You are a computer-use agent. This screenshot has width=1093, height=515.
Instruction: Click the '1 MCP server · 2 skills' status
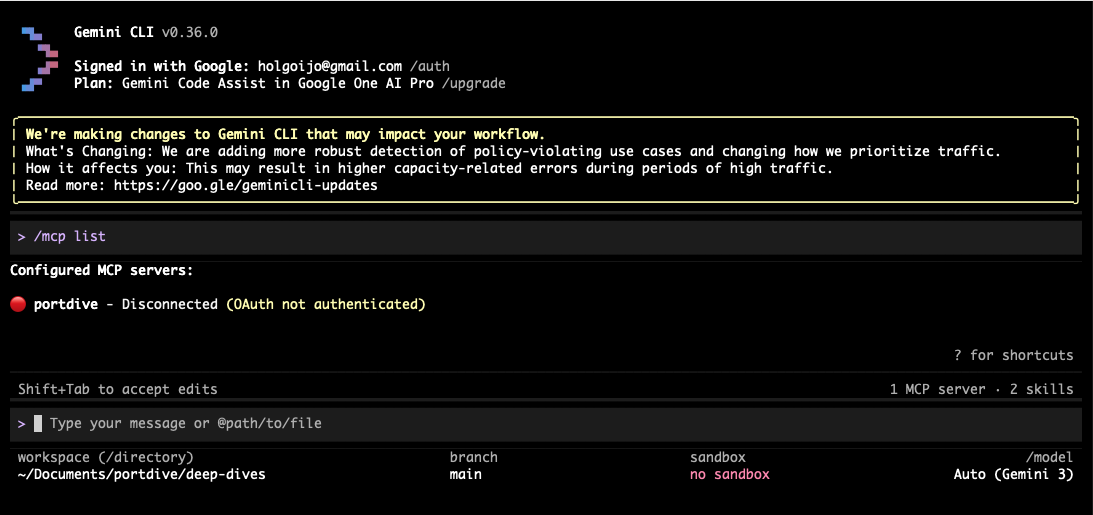coord(981,389)
